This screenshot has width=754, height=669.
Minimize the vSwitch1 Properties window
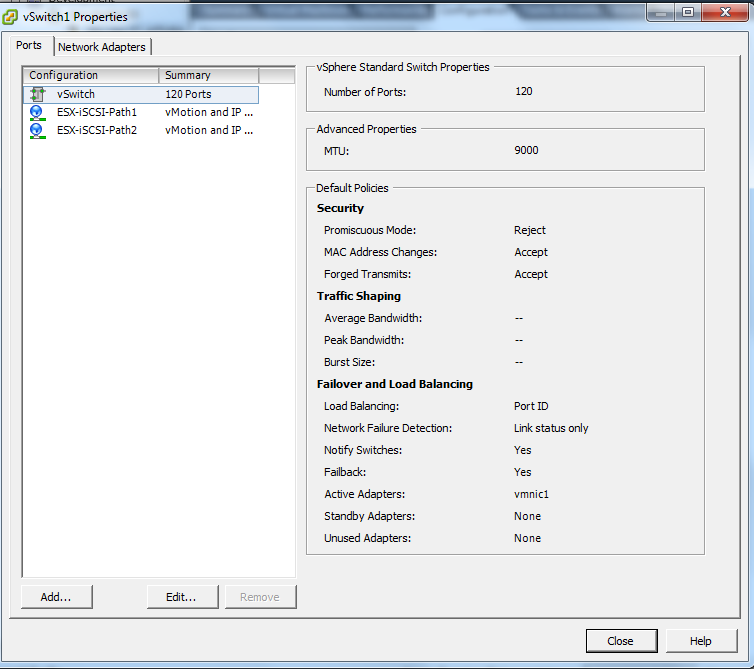pos(661,13)
